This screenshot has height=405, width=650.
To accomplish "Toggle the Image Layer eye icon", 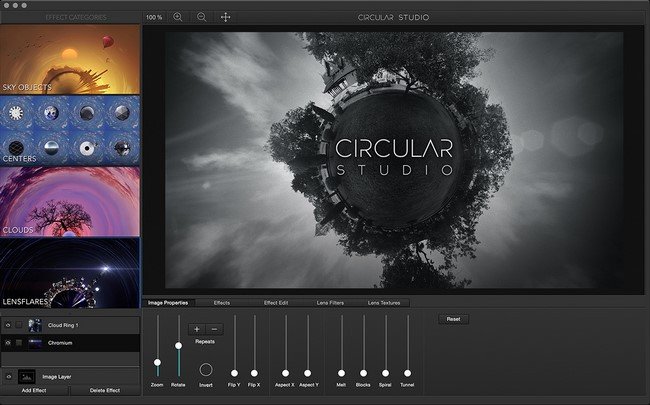I will [9, 377].
